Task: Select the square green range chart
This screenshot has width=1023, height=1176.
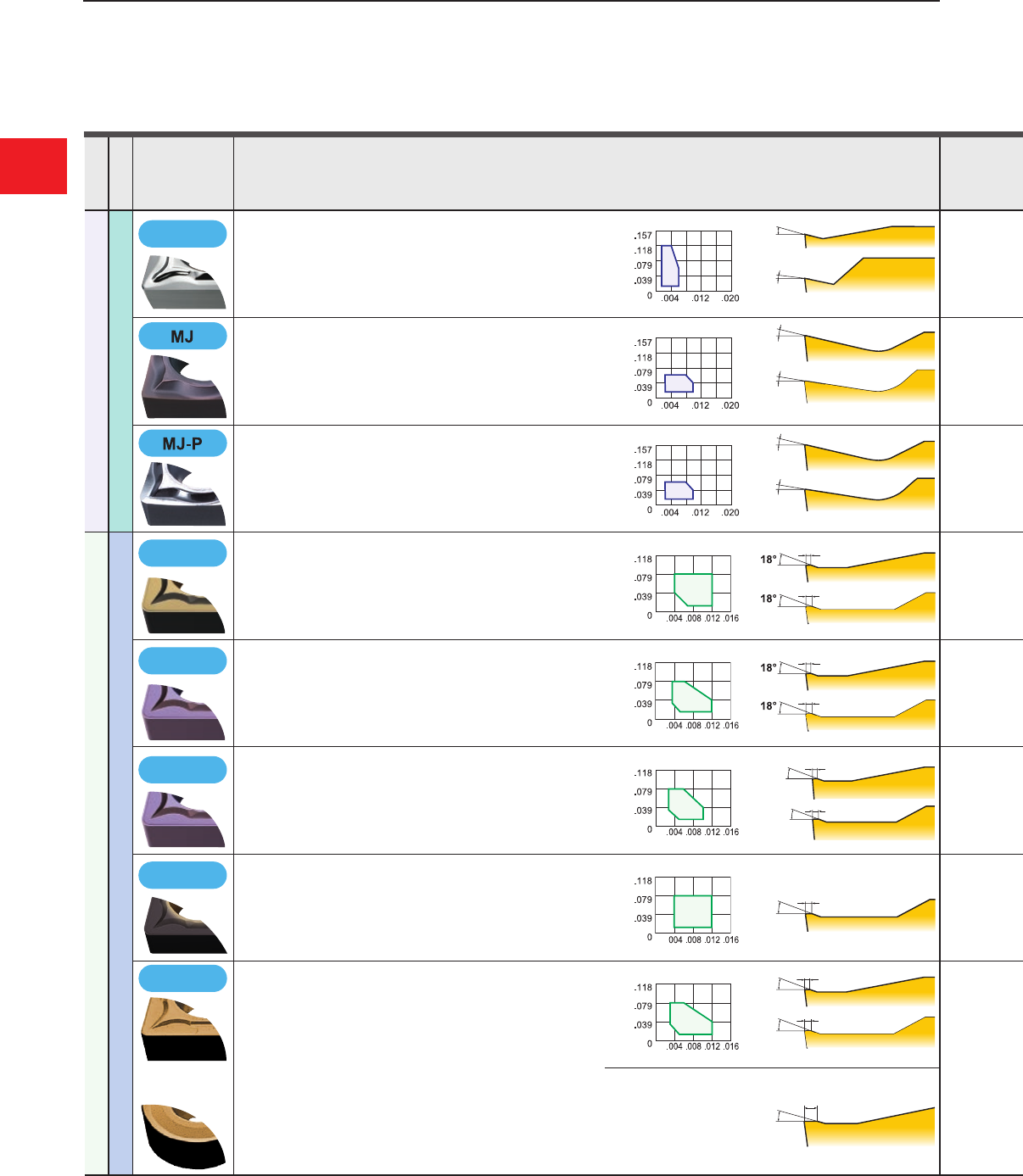Action: pos(692,911)
